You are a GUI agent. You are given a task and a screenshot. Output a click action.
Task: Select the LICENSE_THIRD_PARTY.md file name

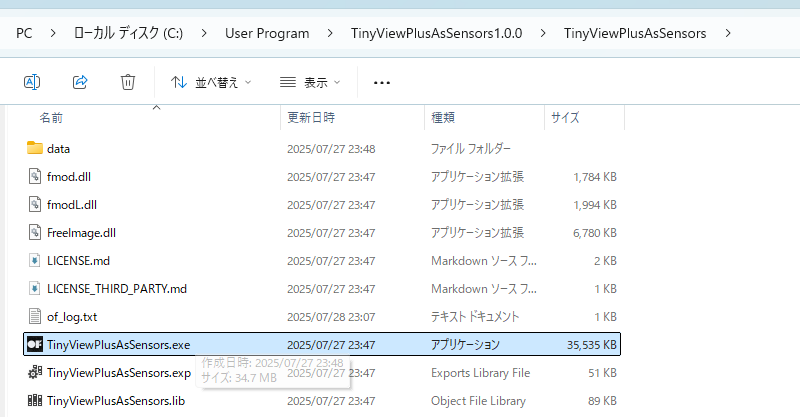click(x=117, y=289)
